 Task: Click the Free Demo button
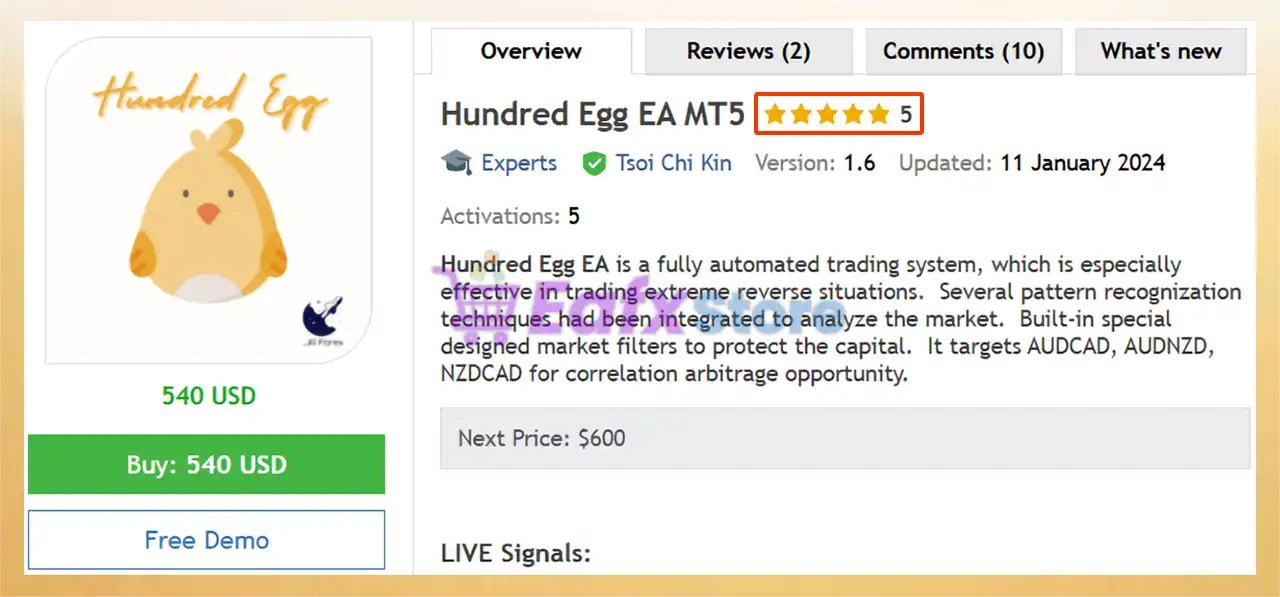point(206,540)
